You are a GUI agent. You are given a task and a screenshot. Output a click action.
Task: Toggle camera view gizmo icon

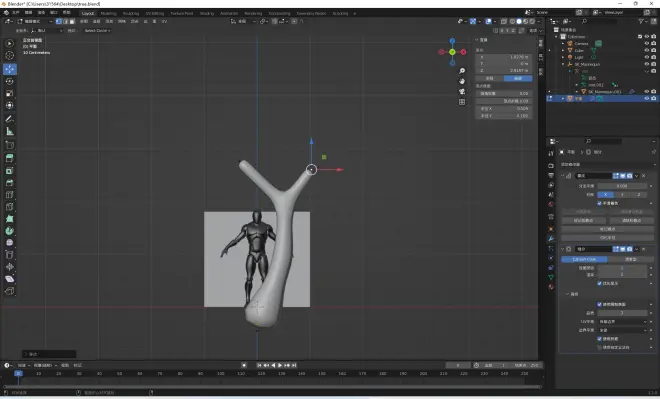pyautogui.click(x=462, y=91)
